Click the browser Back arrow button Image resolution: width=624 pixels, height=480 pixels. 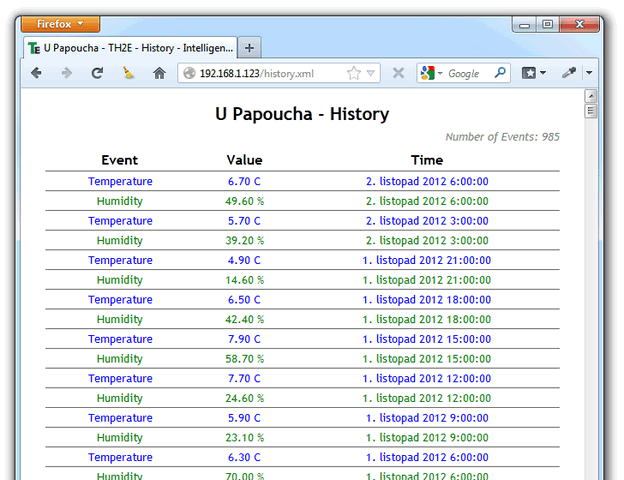click(x=36, y=73)
